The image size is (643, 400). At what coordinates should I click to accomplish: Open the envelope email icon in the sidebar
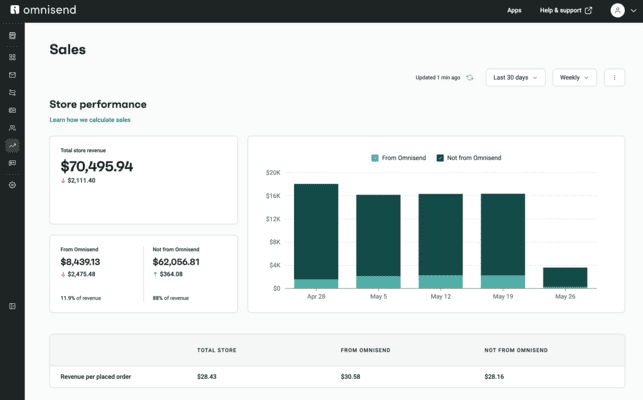[x=12, y=75]
